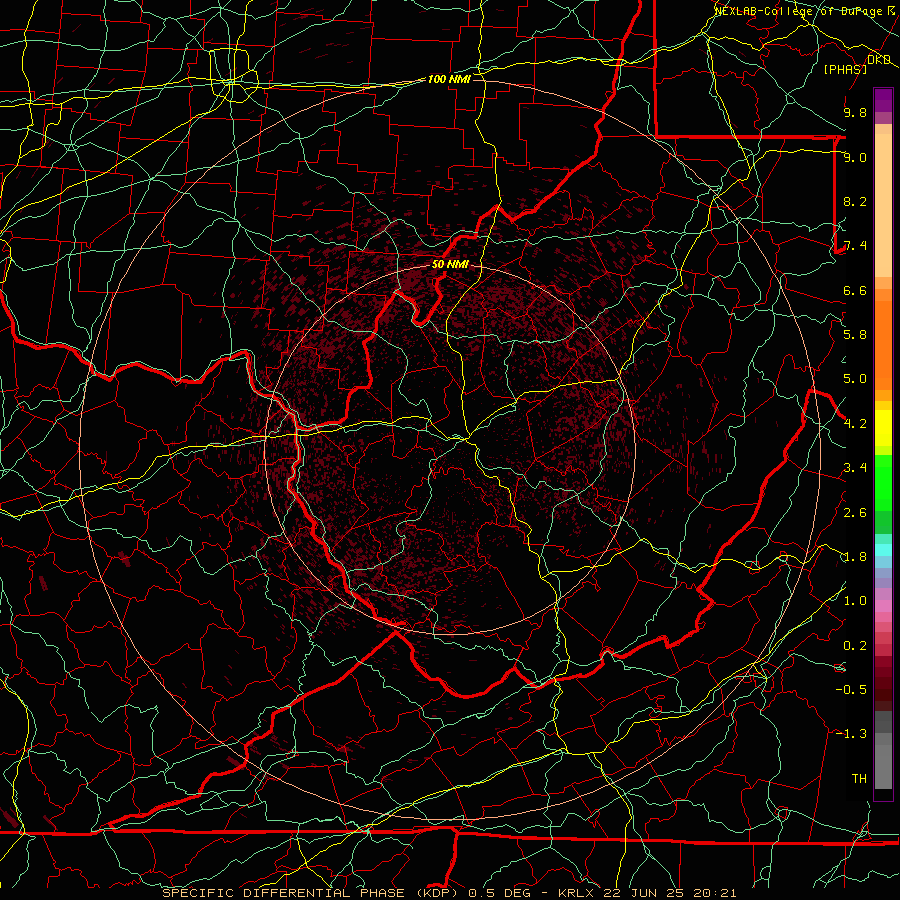Image resolution: width=900 pixels, height=900 pixels.
Task: Click the -1.3 value on color scale
Action: click(x=851, y=734)
